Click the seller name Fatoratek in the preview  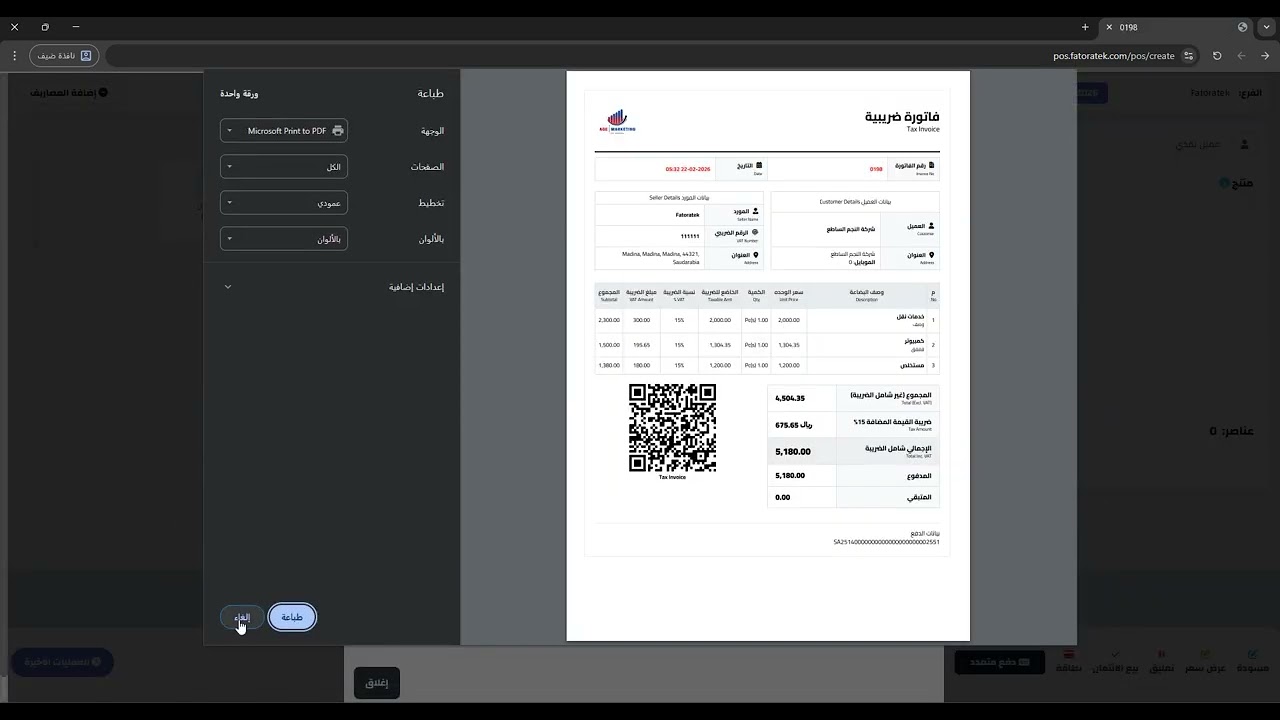688,215
